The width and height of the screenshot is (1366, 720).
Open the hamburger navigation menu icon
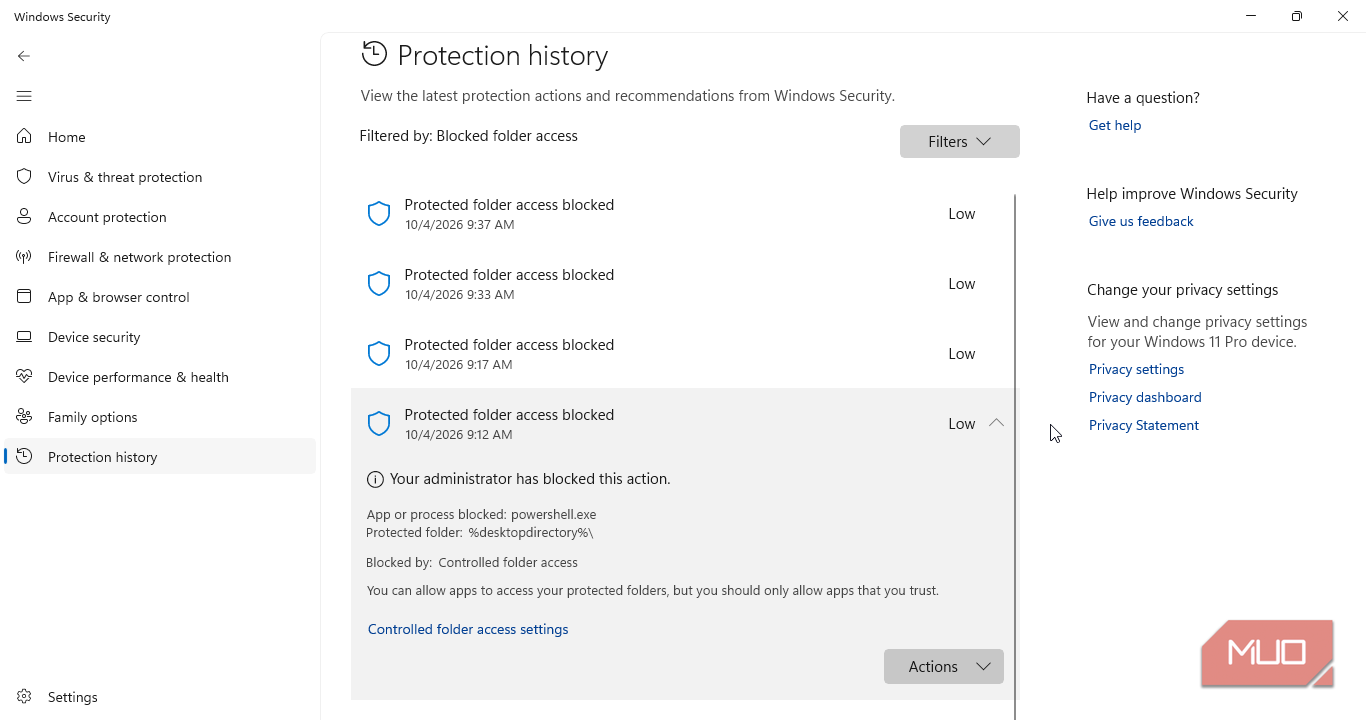tap(24, 96)
